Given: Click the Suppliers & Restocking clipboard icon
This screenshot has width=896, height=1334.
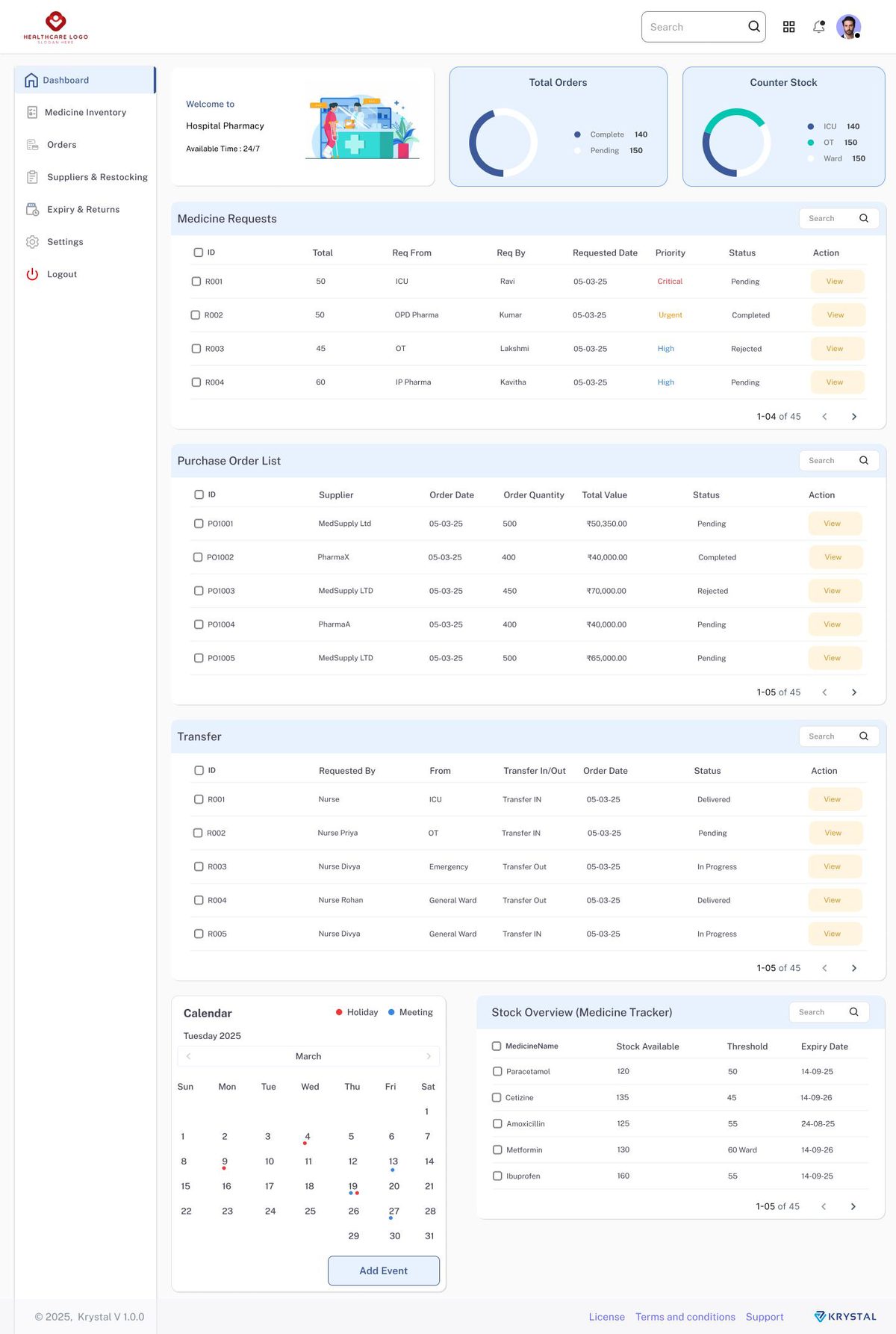Looking at the screenshot, I should 32,177.
